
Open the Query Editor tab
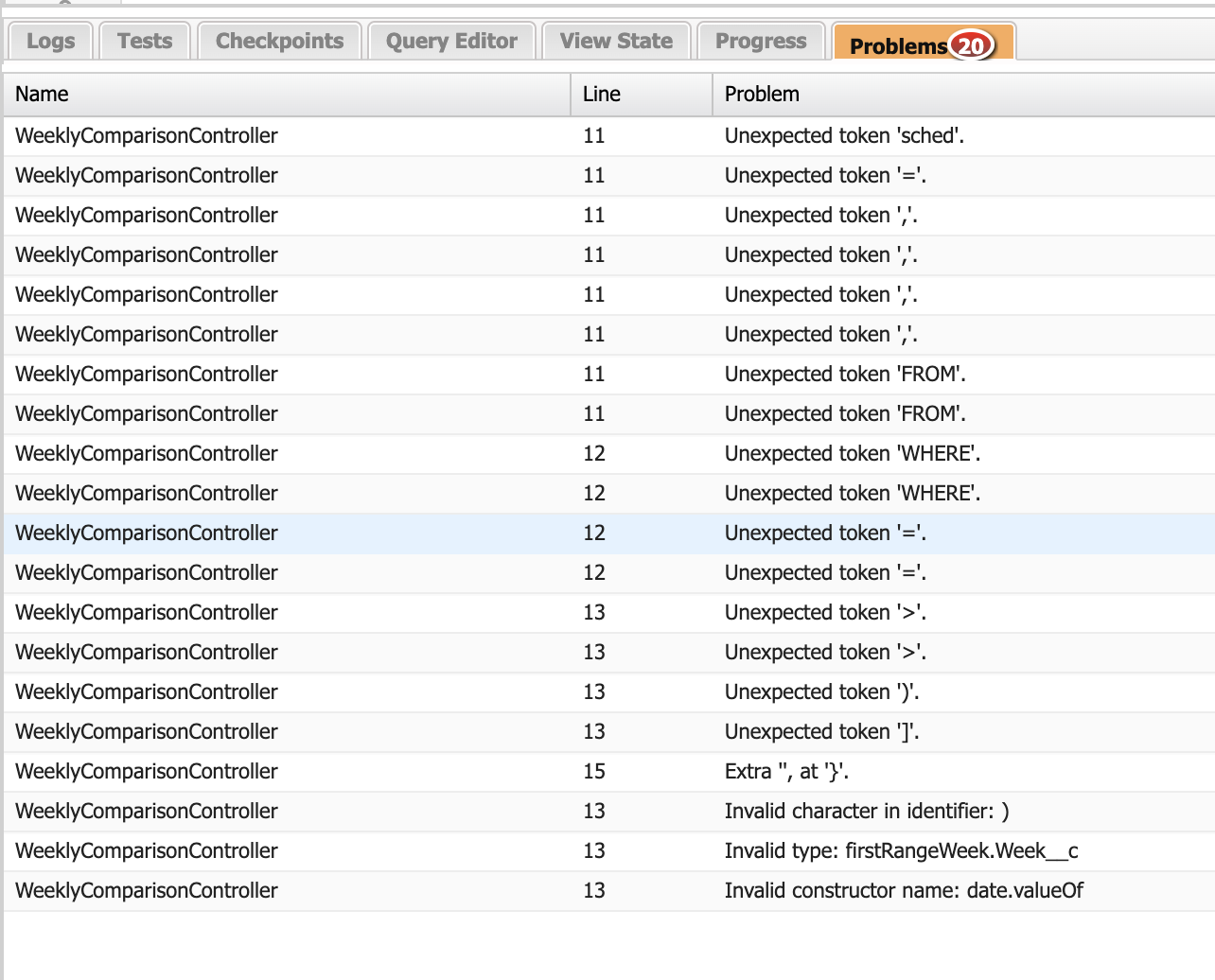[451, 42]
